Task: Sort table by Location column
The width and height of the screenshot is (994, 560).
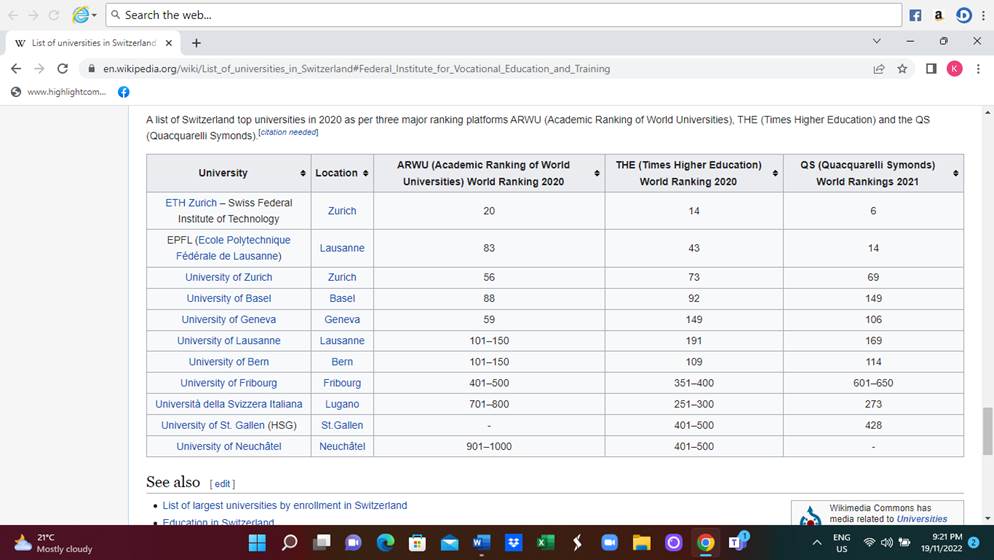Action: [366, 173]
